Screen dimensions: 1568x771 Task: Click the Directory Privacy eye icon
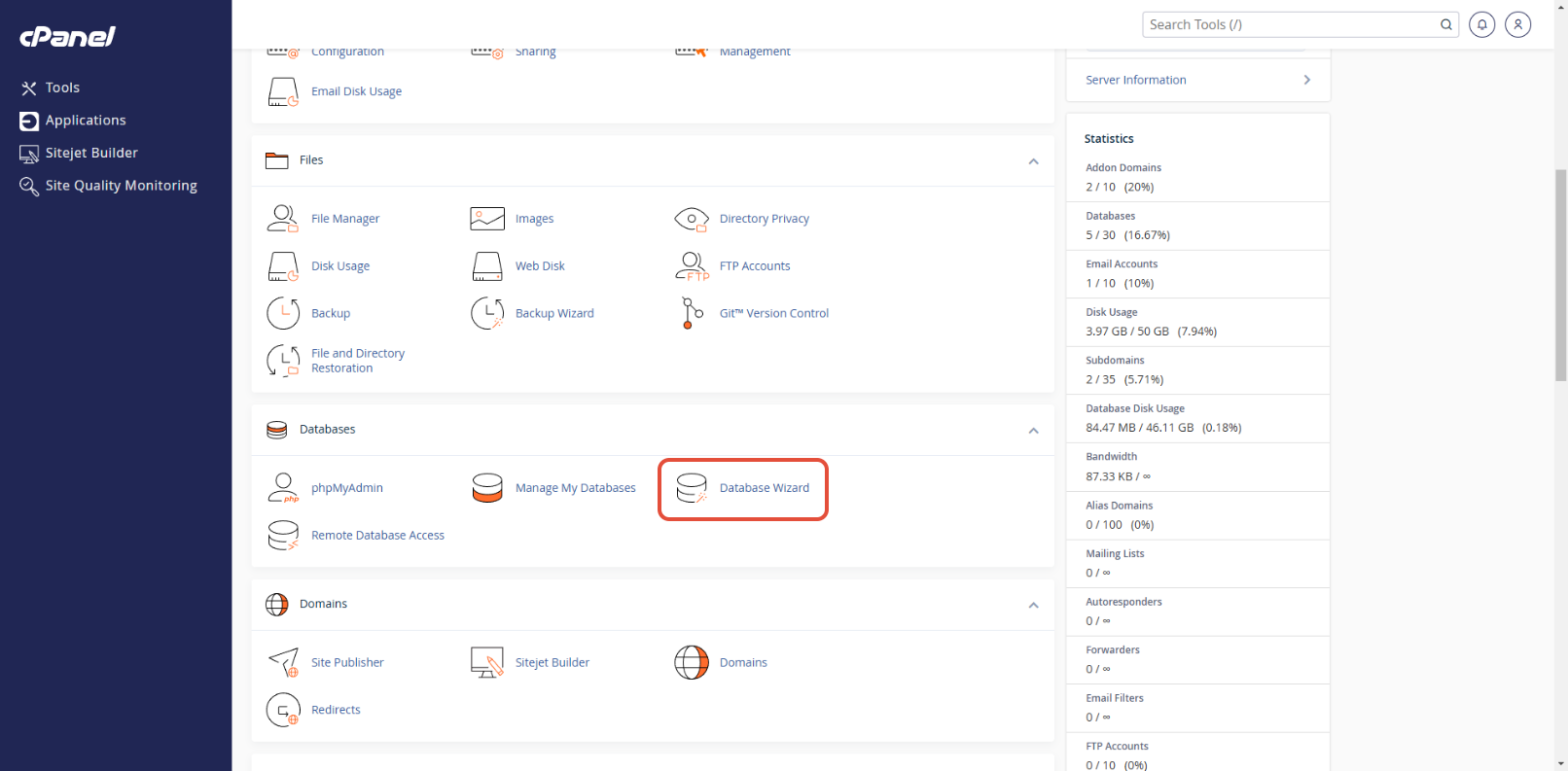[692, 219]
